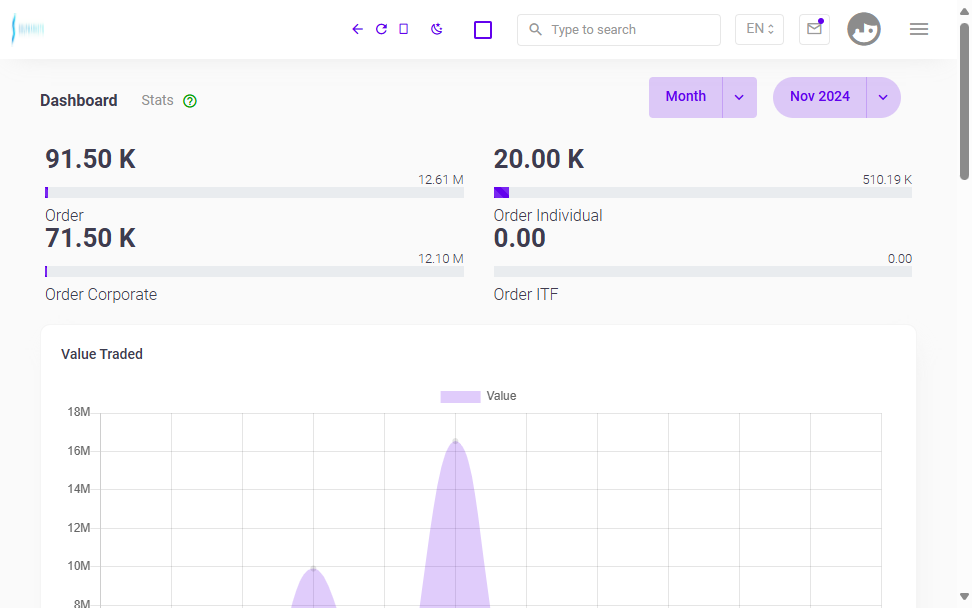Click the reload icon in toolbar
Screen dimensions: 972x608
pyautogui.click(x=381, y=29)
